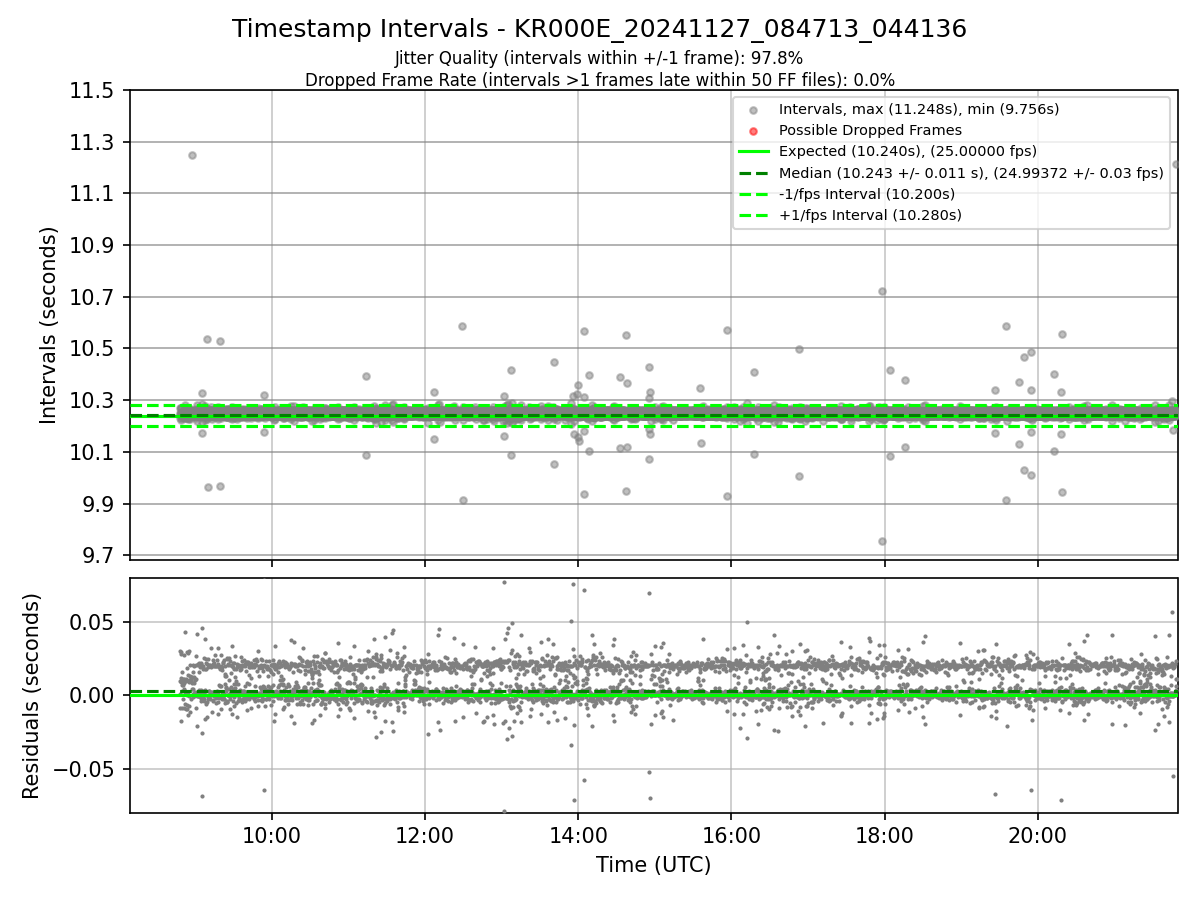
Task: Select the 'Jitter Quality' subtitle line
Action: click(x=599, y=58)
